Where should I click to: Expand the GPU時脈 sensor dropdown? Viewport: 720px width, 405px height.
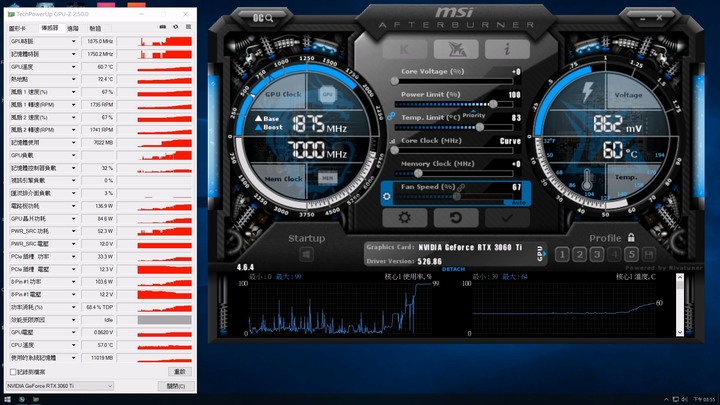[73, 41]
